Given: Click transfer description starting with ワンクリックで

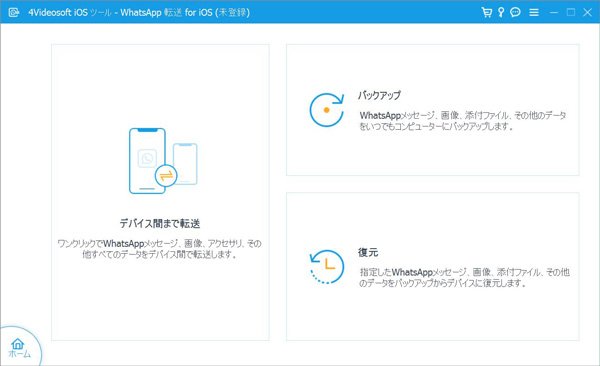Looking at the screenshot, I should (x=160, y=249).
